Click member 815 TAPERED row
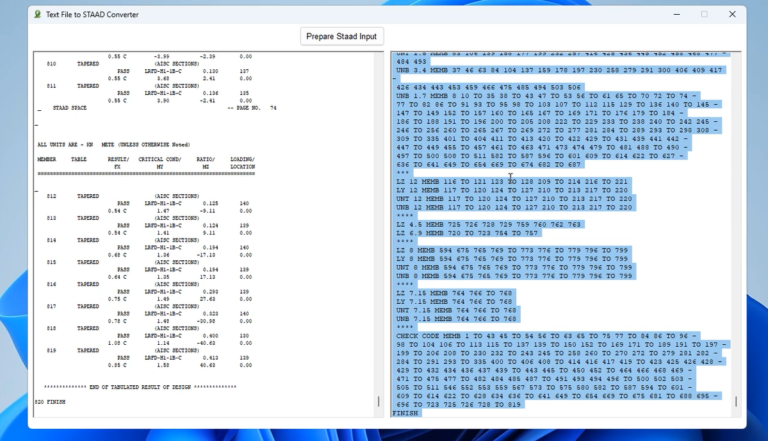 point(123,262)
